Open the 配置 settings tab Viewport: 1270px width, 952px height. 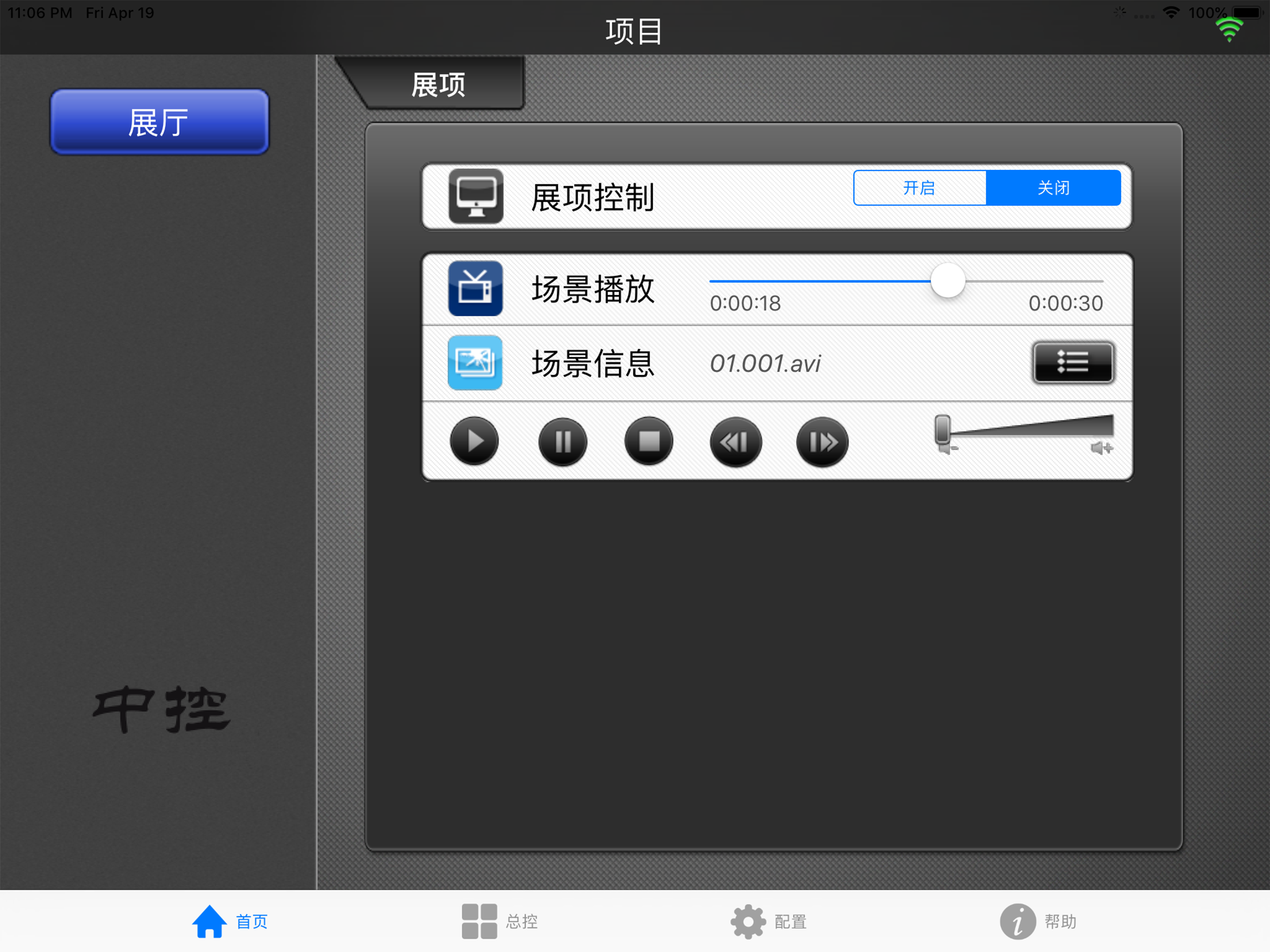click(x=769, y=922)
